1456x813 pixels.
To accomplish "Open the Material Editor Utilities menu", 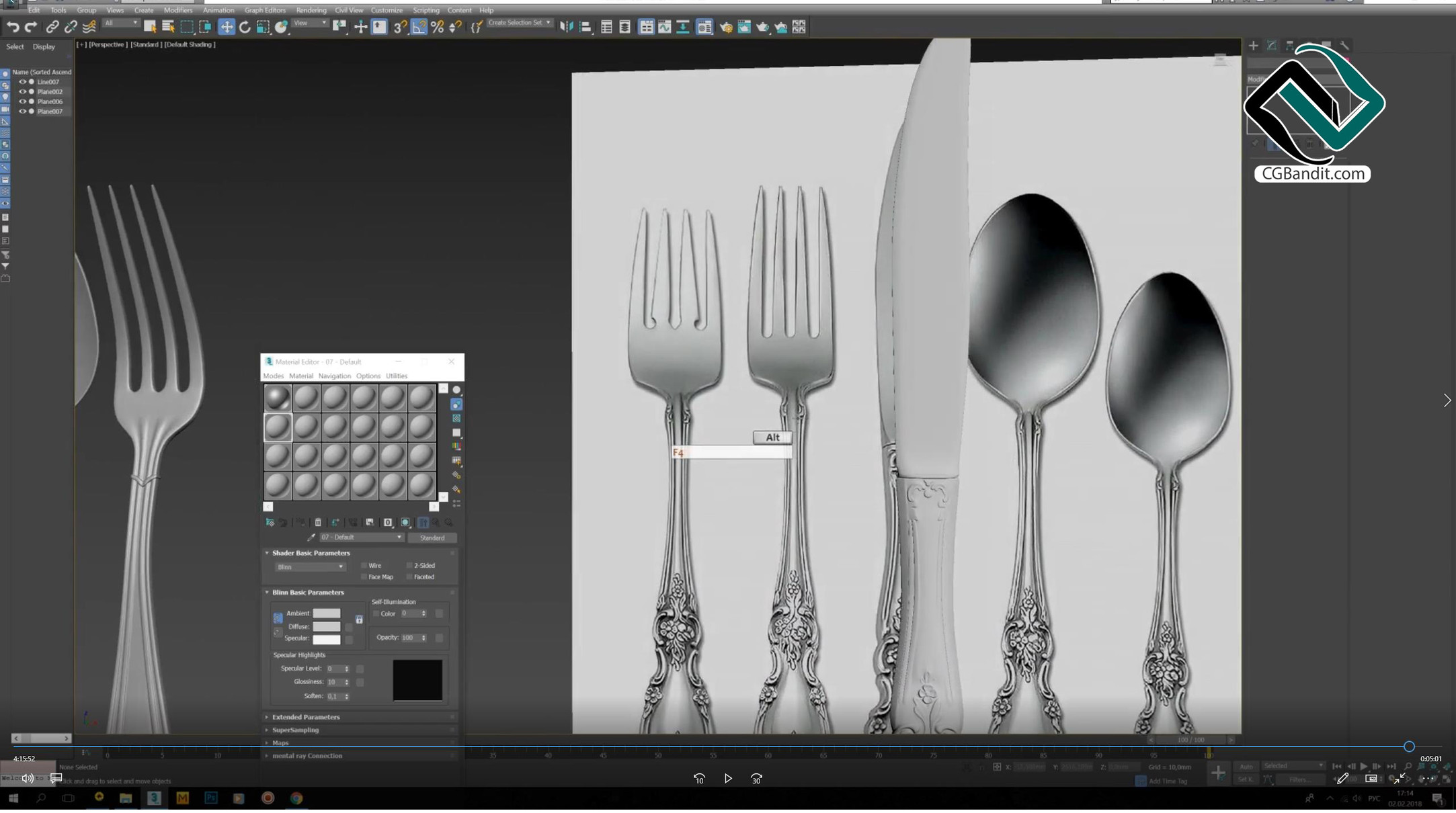I will (x=396, y=376).
